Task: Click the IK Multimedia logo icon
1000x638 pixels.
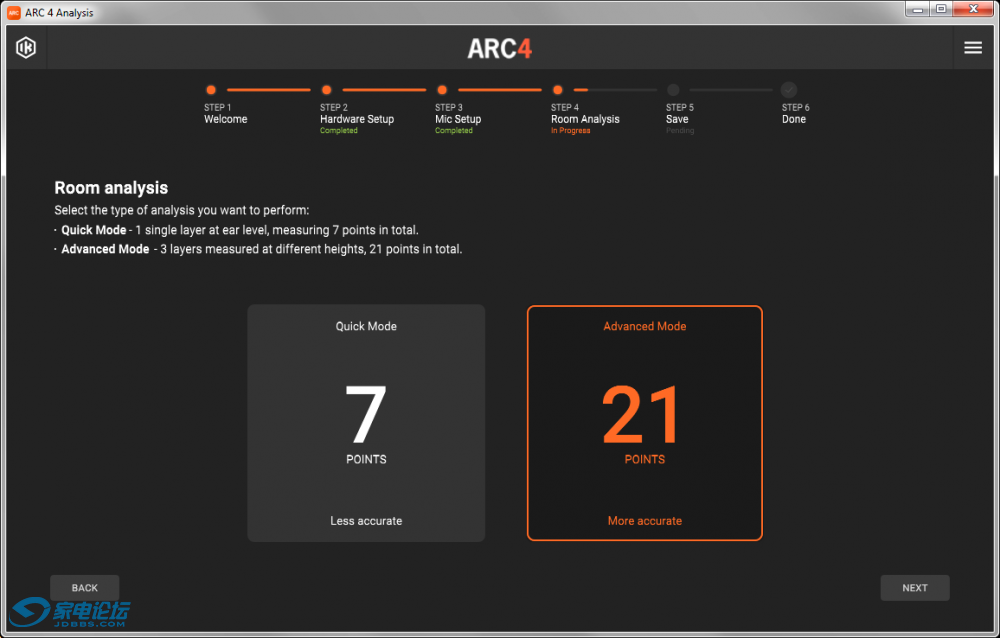Action: pyautogui.click(x=26, y=48)
